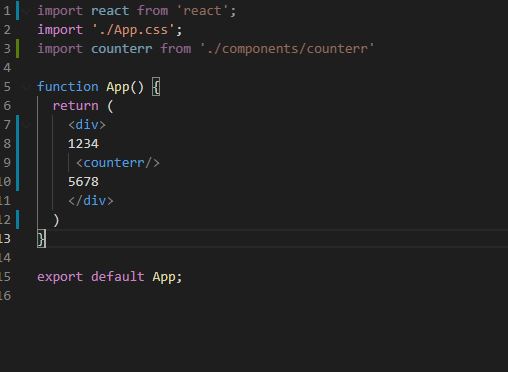Click line number 6 in the gutter
The height and width of the screenshot is (372, 508).
(x=7, y=106)
